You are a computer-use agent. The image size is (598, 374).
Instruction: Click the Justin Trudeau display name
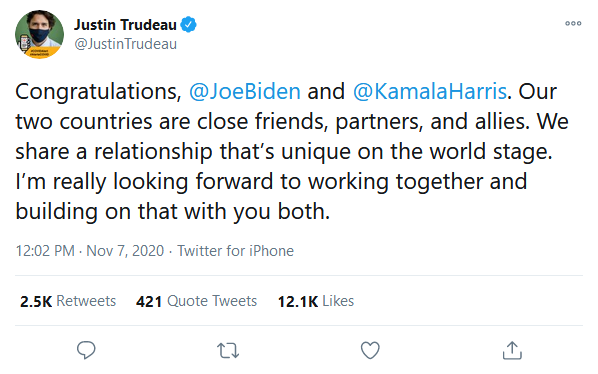[x=125, y=25]
